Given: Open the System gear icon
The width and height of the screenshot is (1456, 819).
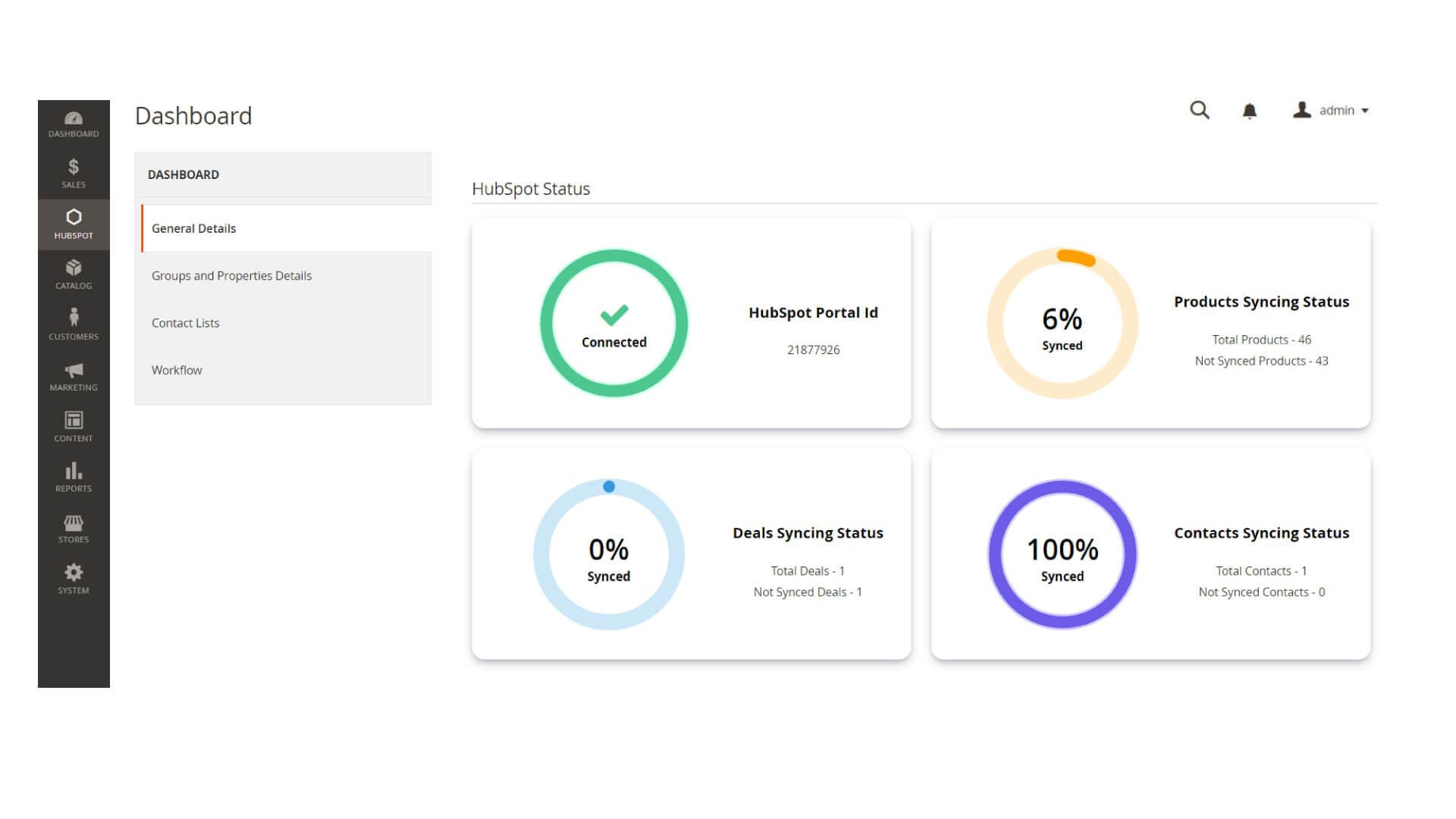Looking at the screenshot, I should click(73, 579).
